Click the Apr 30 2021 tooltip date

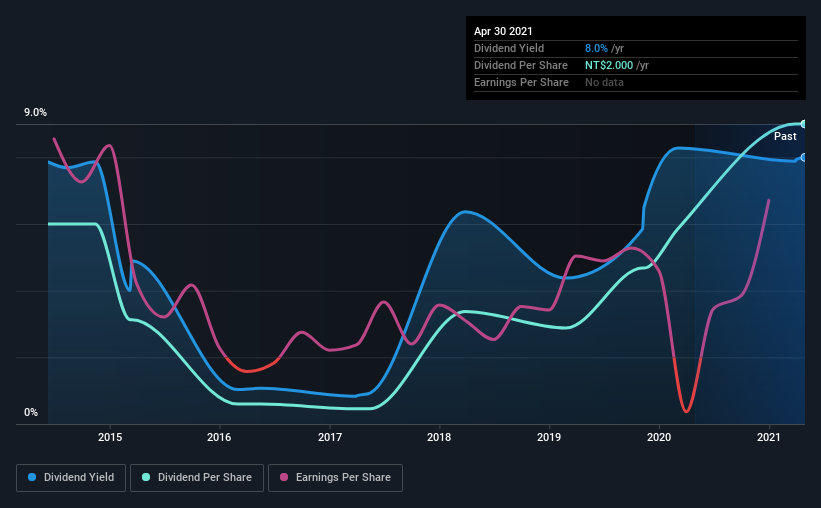coord(503,31)
